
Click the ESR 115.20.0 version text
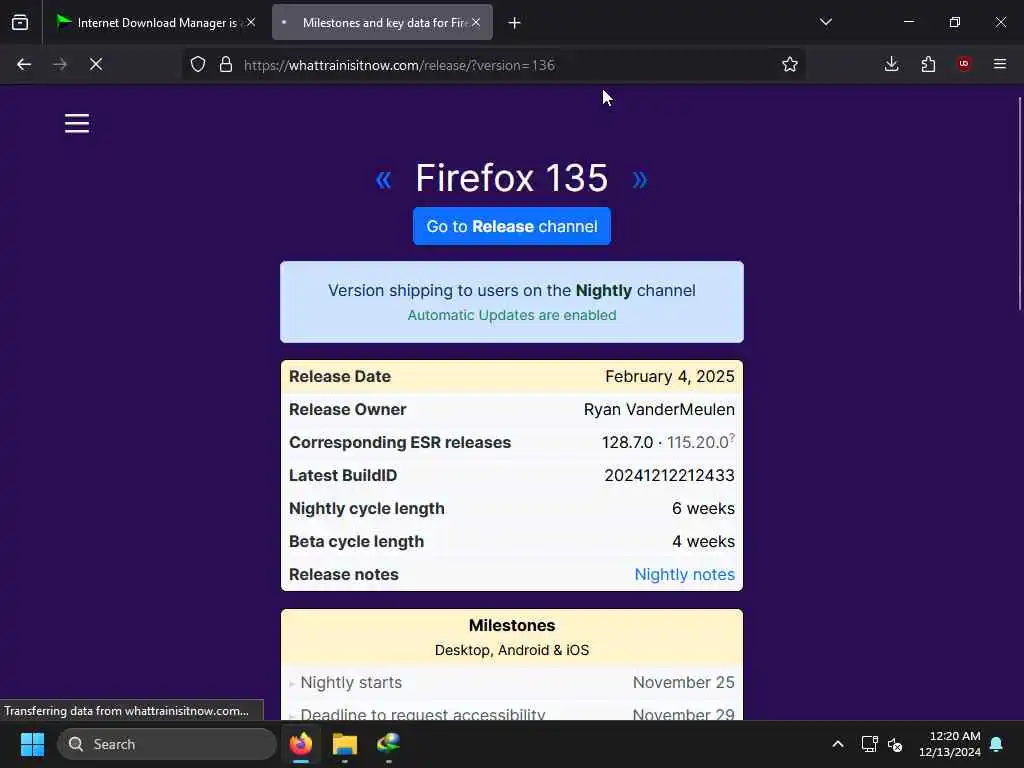click(x=697, y=442)
